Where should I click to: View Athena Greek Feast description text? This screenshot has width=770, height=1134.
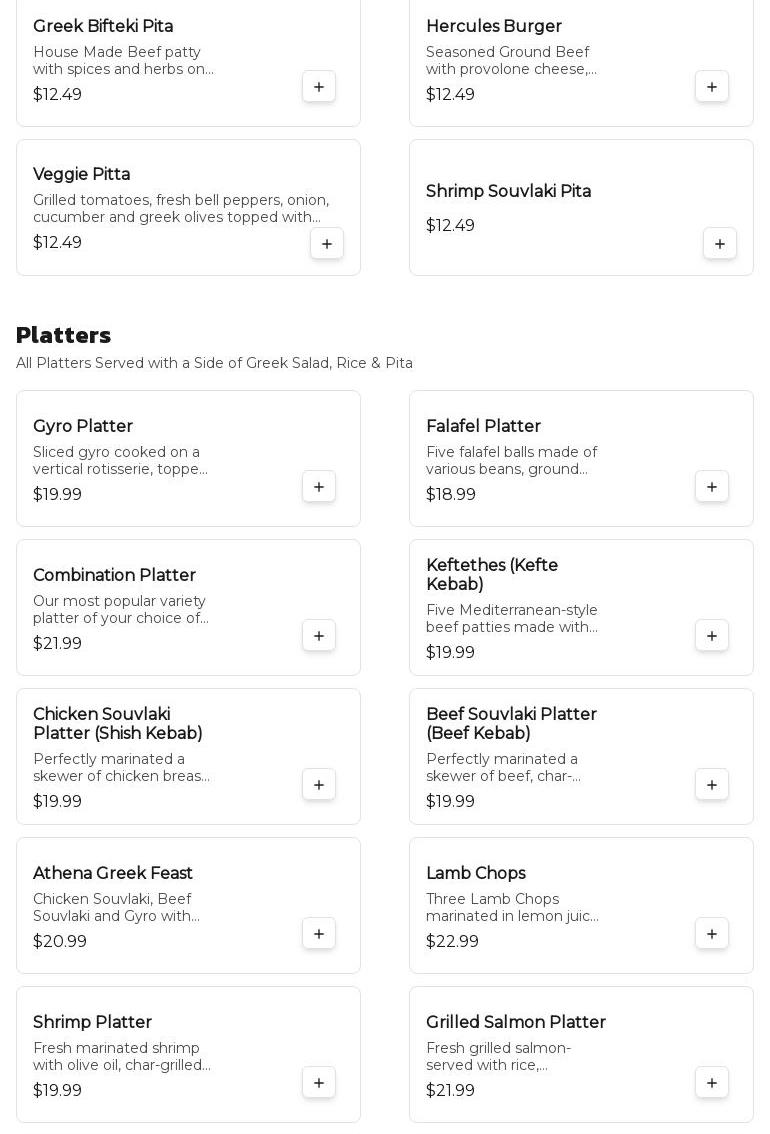point(116,908)
